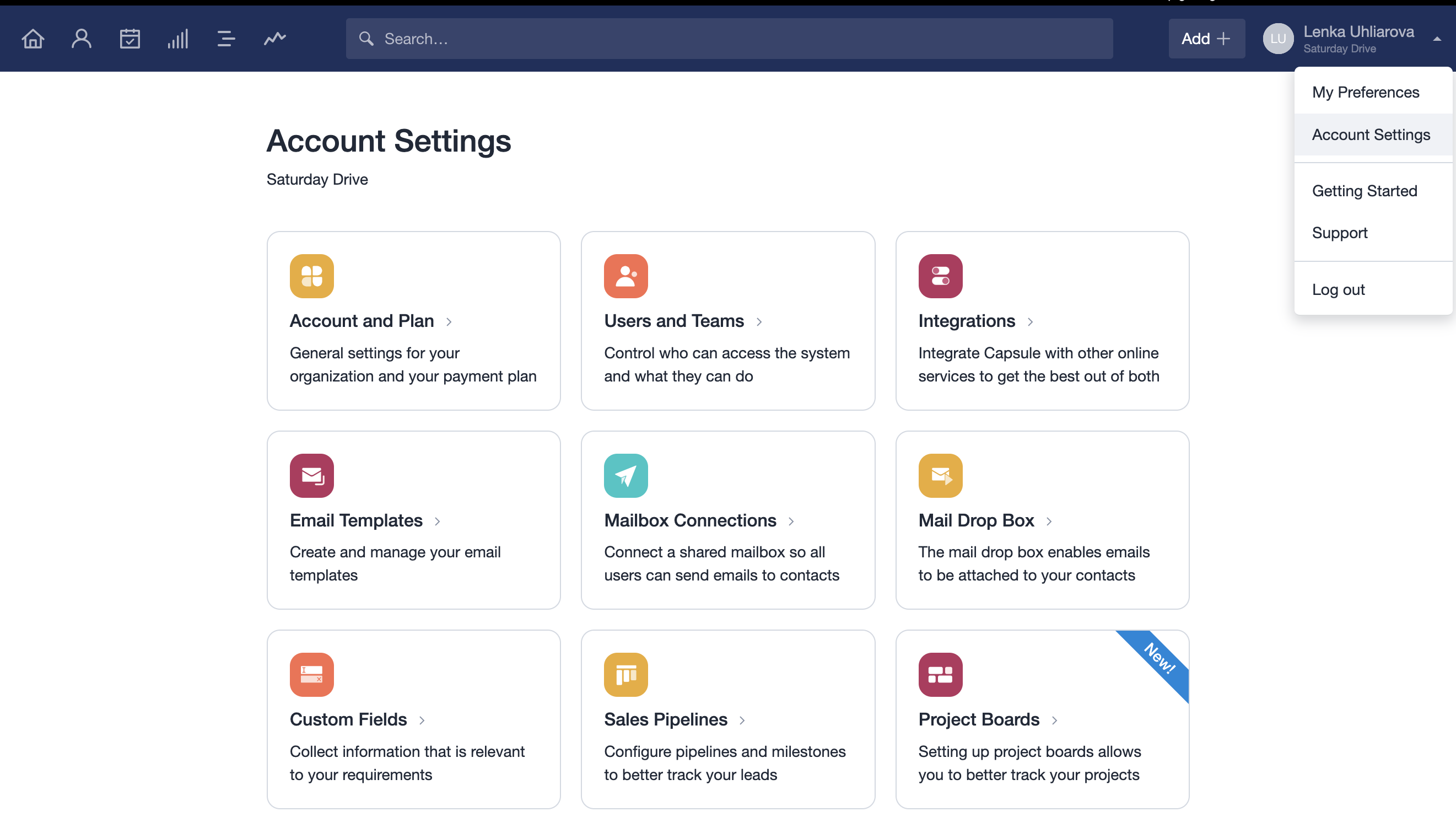Select Getting Started menu entry
This screenshot has width=1456, height=817.
click(1364, 191)
